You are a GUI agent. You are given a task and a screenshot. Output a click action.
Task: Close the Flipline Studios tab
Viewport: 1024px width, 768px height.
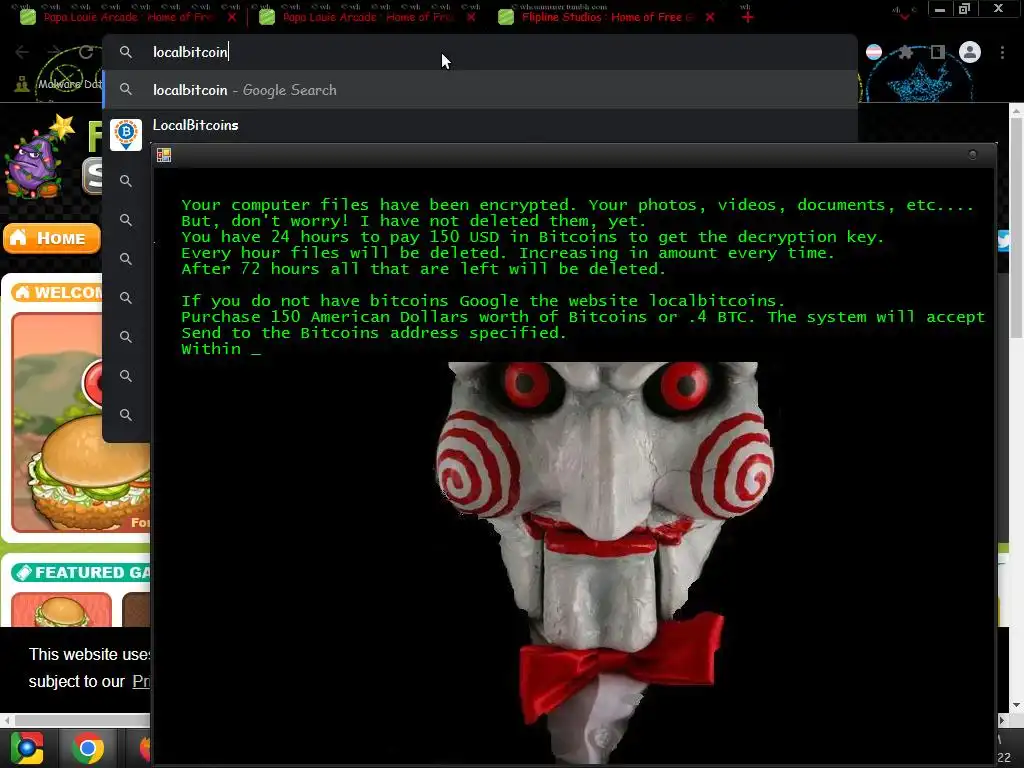pyautogui.click(x=710, y=17)
